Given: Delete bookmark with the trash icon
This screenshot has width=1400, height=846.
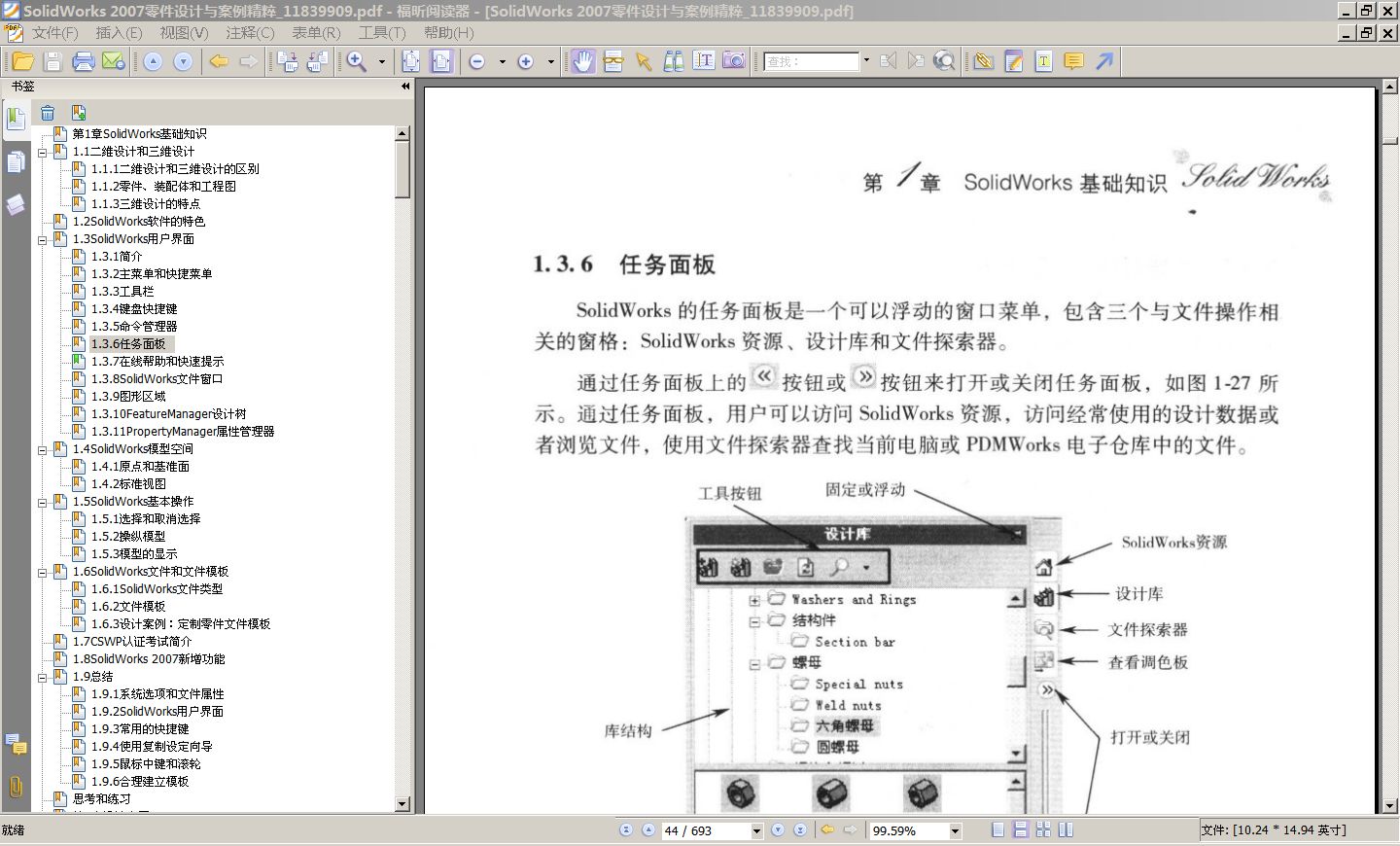Looking at the screenshot, I should click(x=48, y=113).
